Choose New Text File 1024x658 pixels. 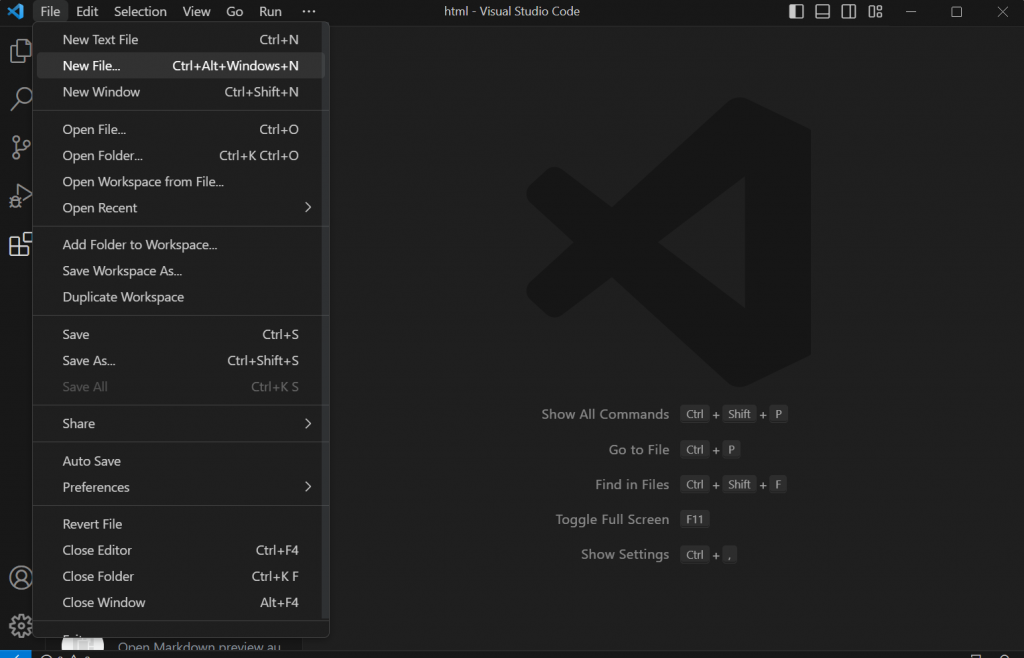(x=181, y=40)
